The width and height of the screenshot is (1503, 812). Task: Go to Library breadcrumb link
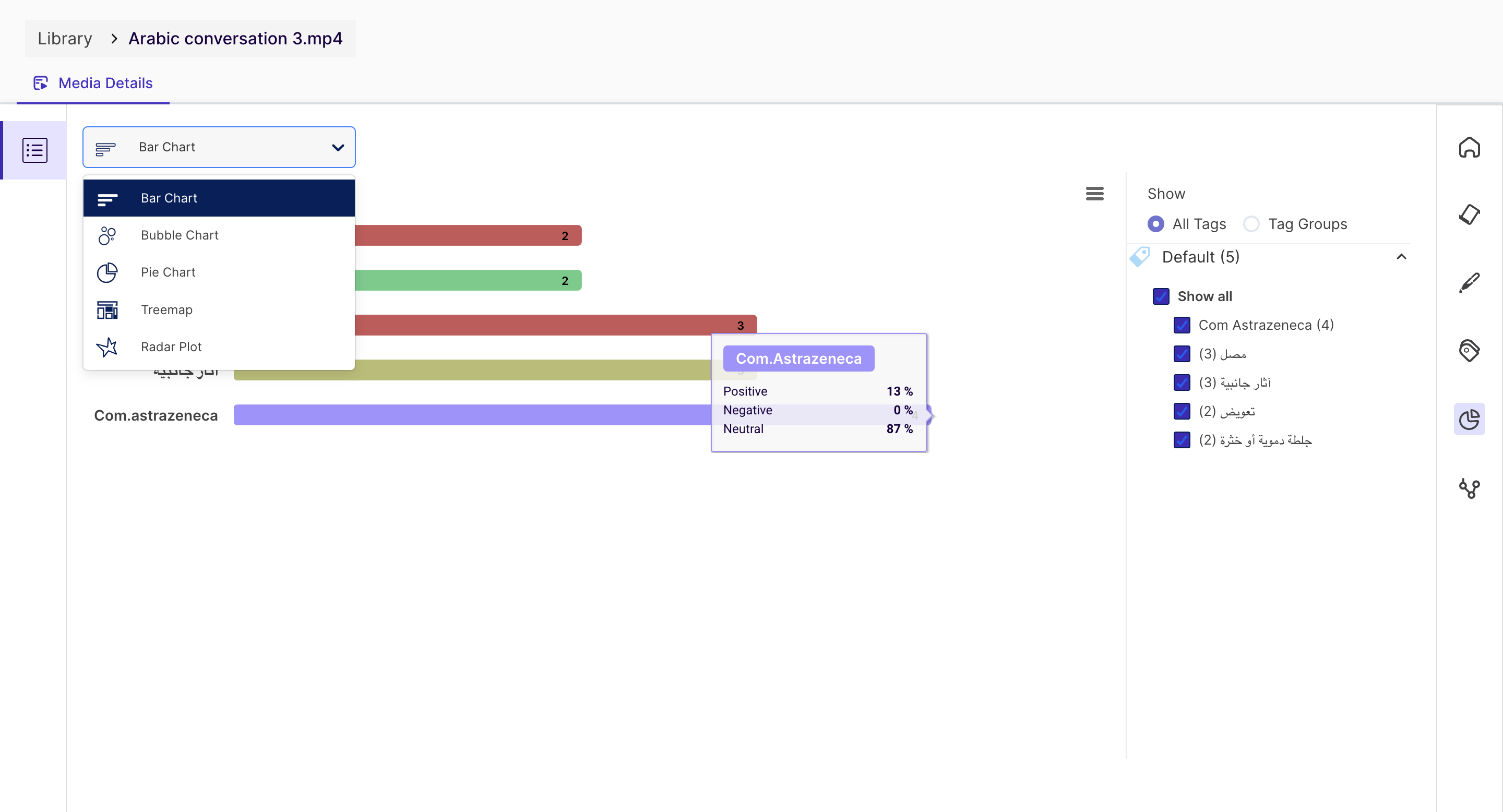(x=65, y=39)
